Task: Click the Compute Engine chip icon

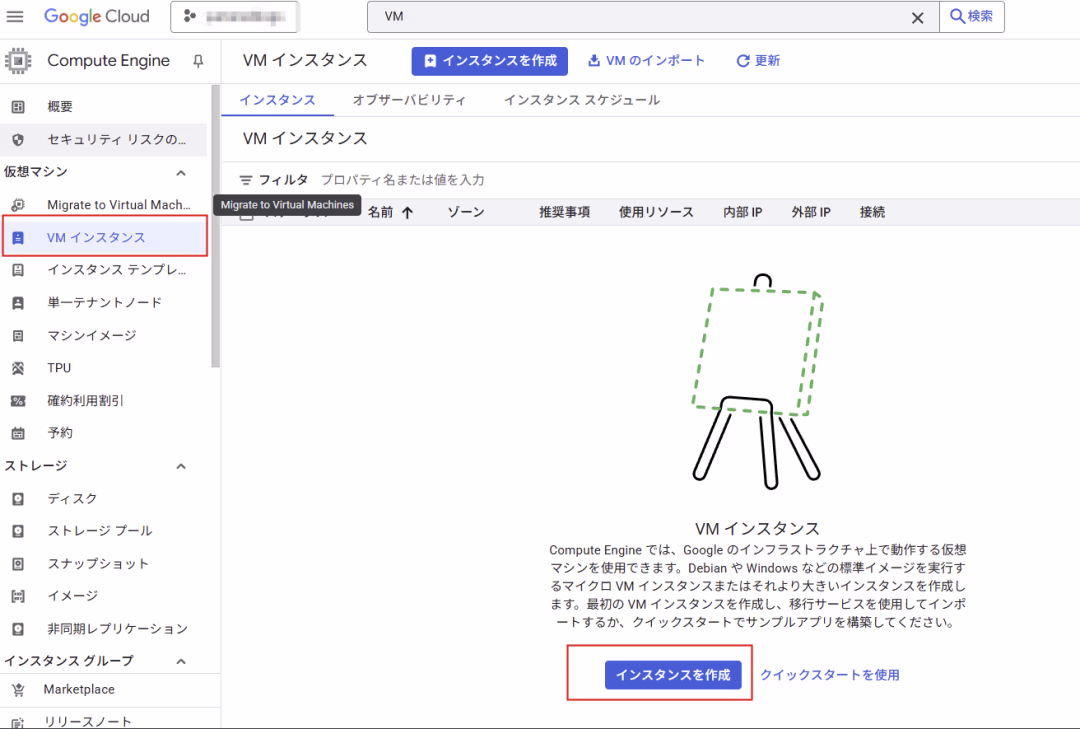Action: pos(18,61)
